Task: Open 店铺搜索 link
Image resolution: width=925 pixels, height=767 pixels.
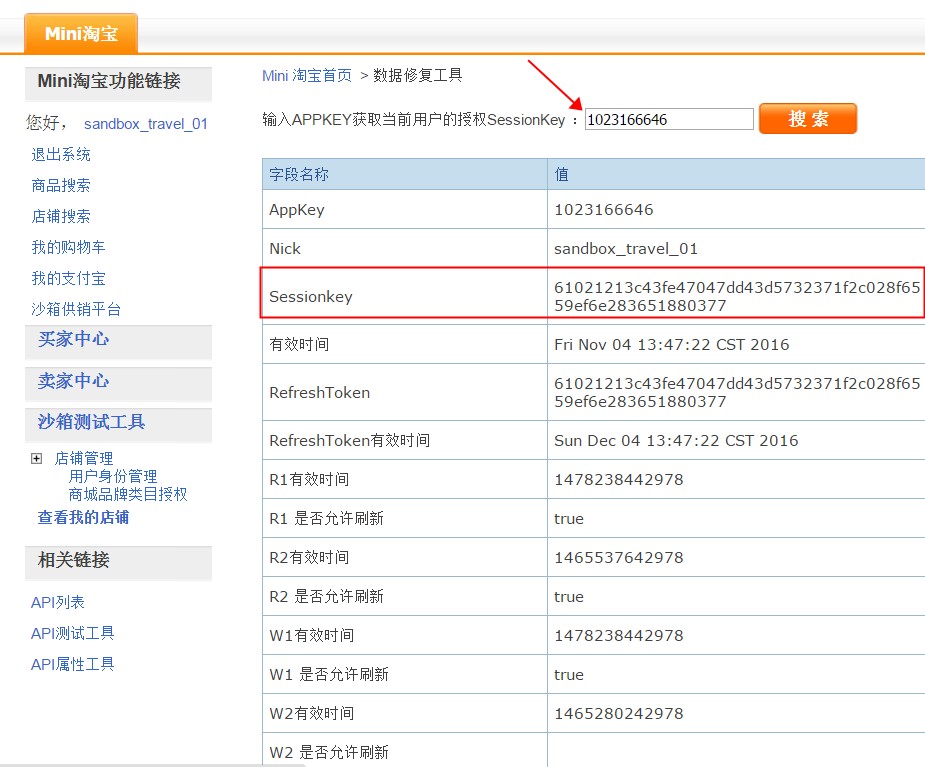Action: coord(61,216)
